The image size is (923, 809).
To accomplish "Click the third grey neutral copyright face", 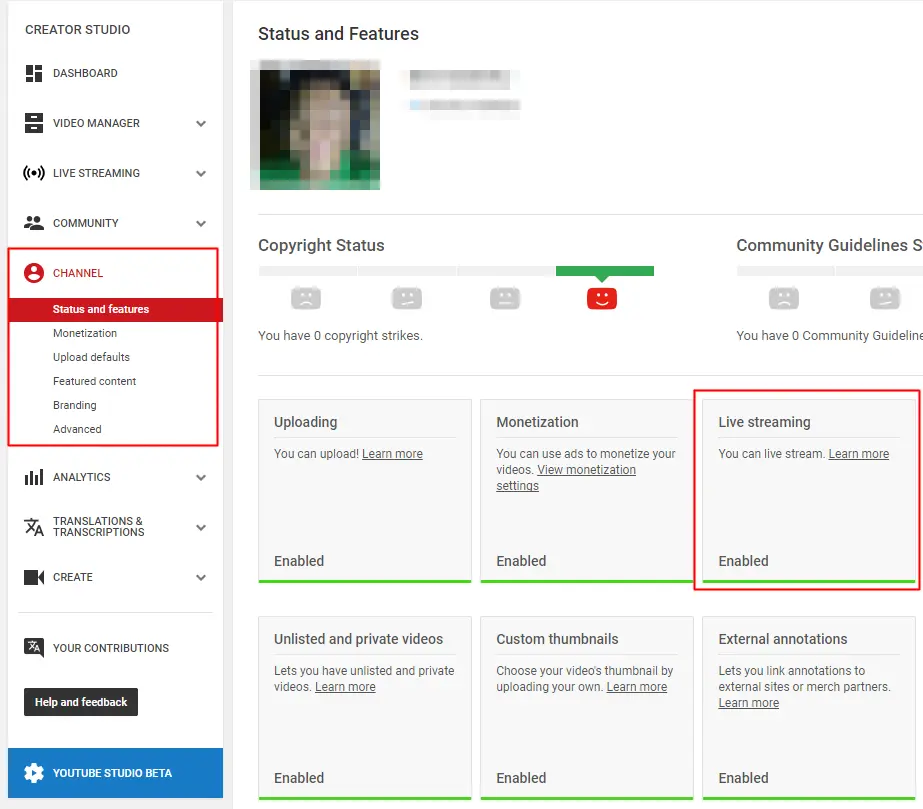I will click(x=505, y=298).
